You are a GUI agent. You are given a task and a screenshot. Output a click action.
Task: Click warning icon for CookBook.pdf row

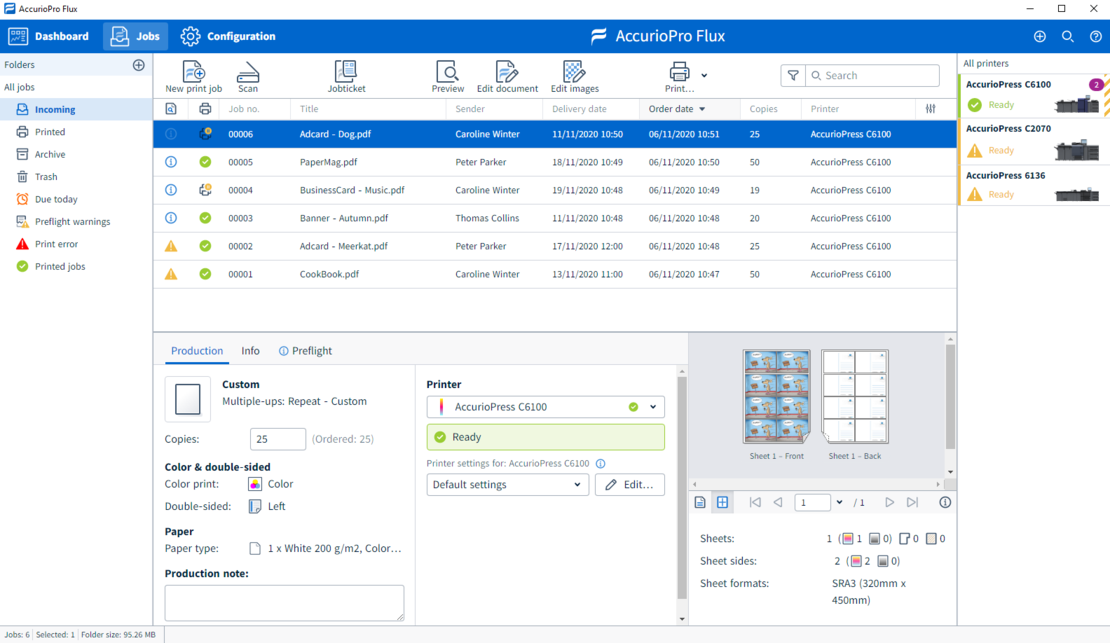171,274
